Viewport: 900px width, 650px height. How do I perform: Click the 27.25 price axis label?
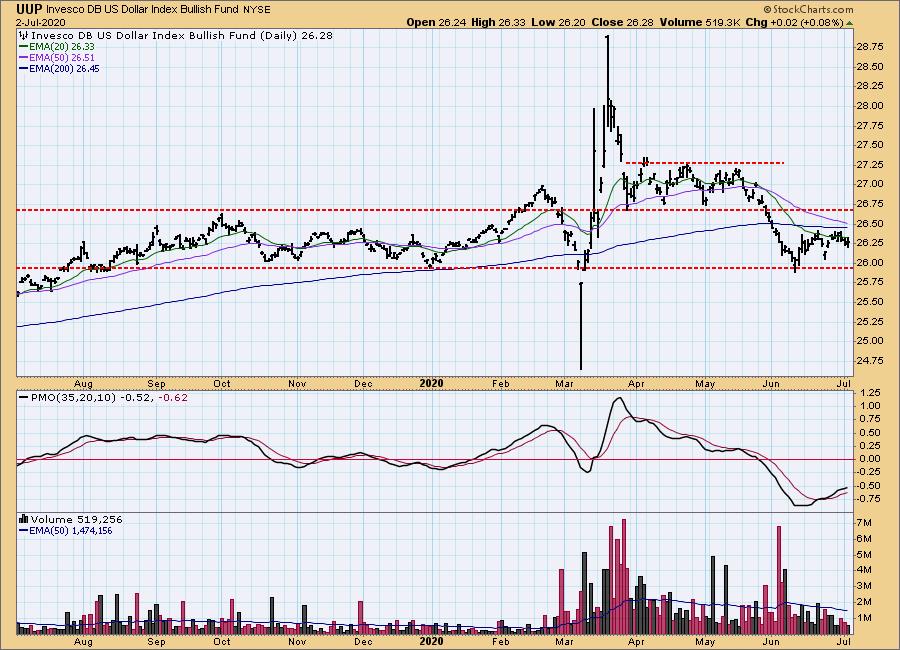point(869,165)
